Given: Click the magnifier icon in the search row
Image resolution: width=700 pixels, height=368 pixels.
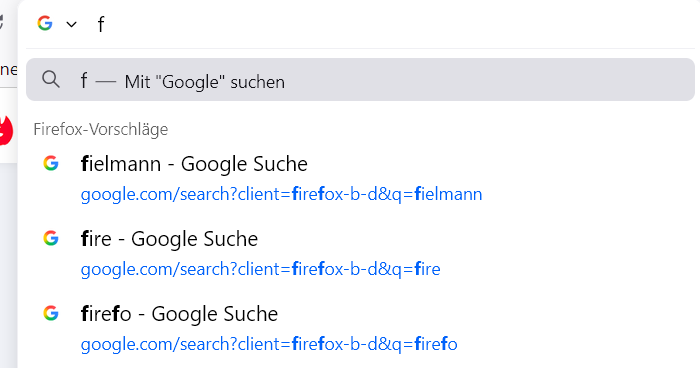Looking at the screenshot, I should (x=50, y=79).
